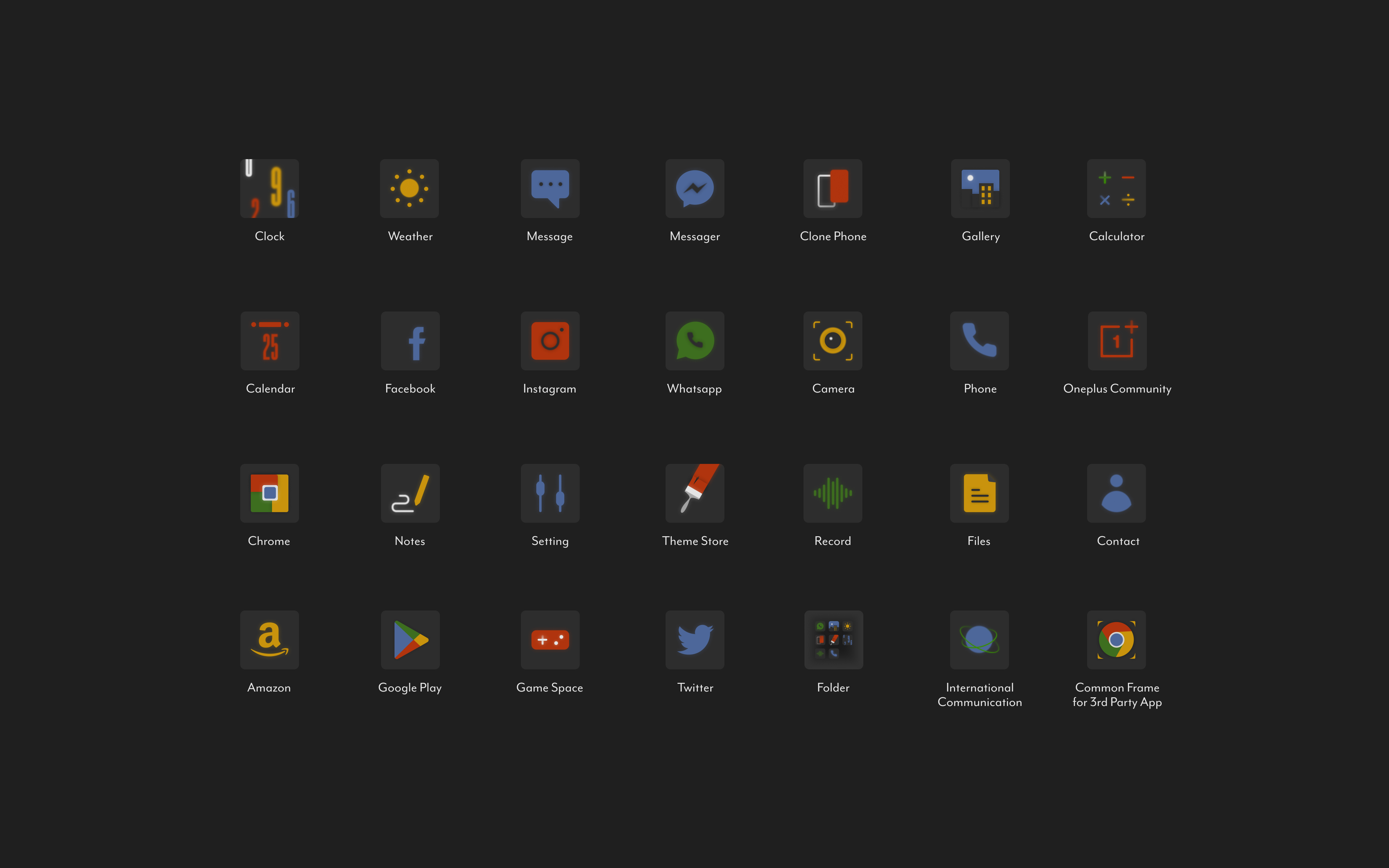Click the "Message" label text
This screenshot has width=1389, height=868.
coord(549,237)
